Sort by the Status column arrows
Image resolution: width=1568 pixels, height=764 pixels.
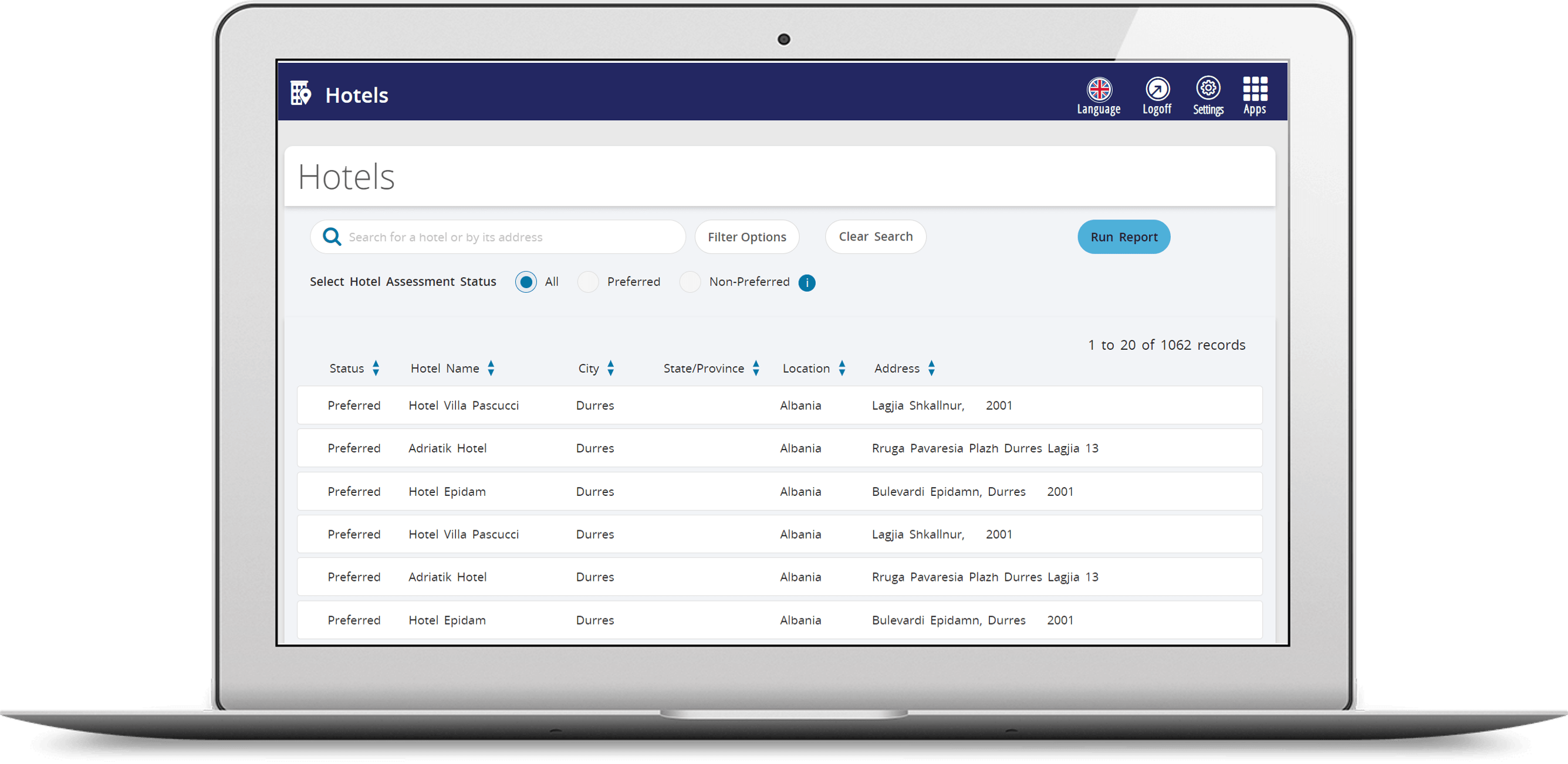click(x=376, y=369)
